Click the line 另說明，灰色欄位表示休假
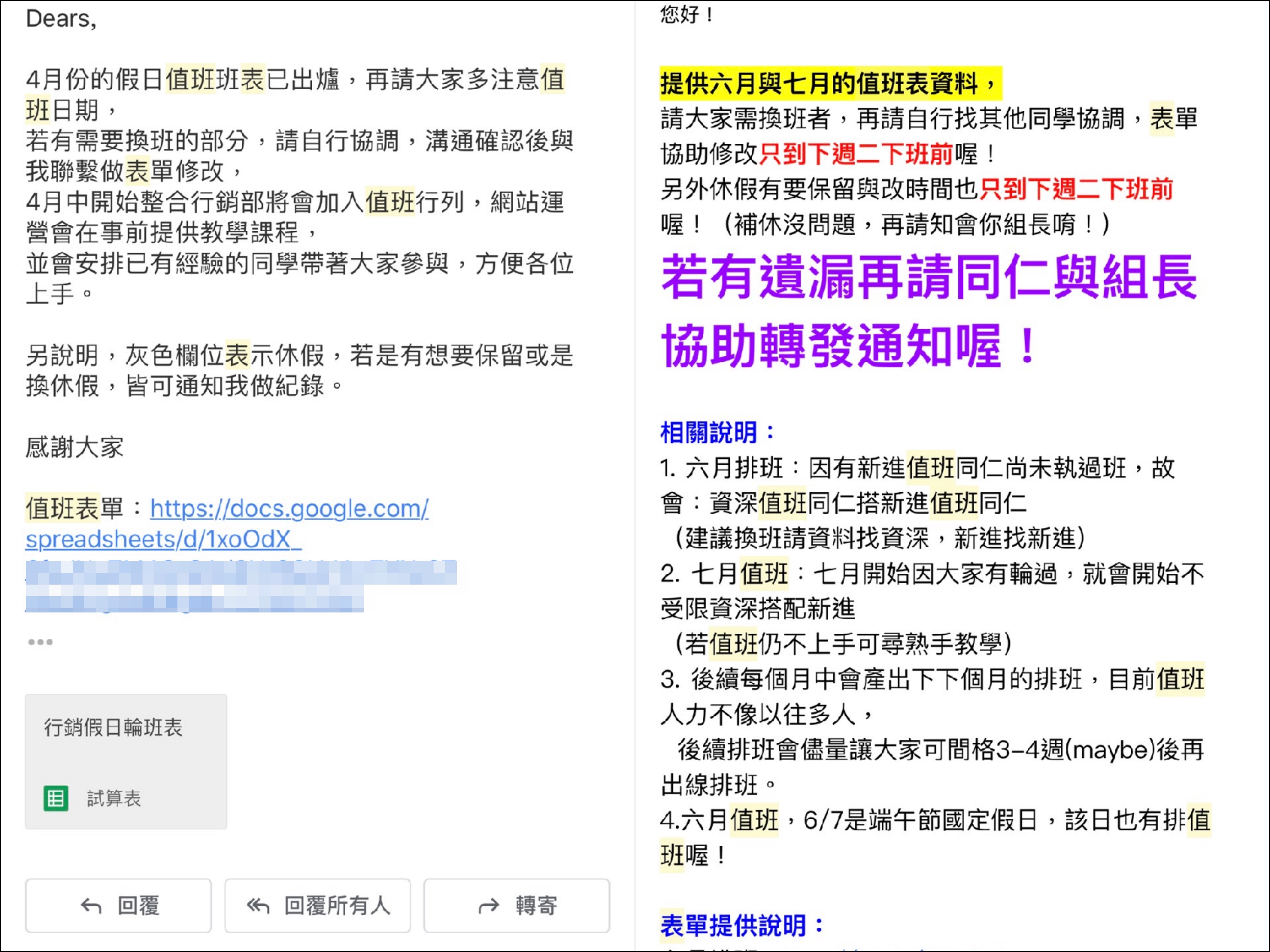1270x952 pixels. [299, 355]
